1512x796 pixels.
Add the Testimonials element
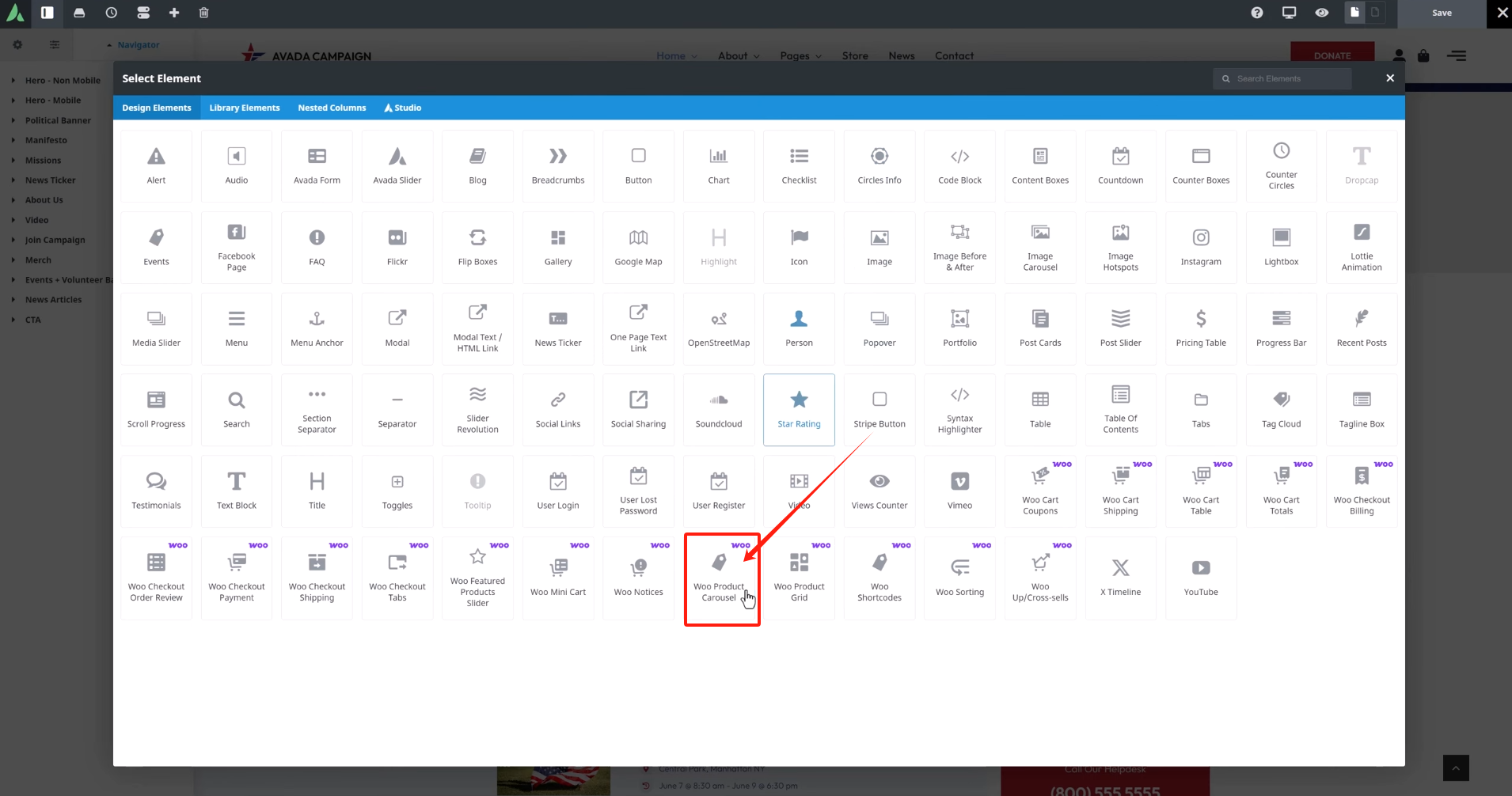click(156, 491)
